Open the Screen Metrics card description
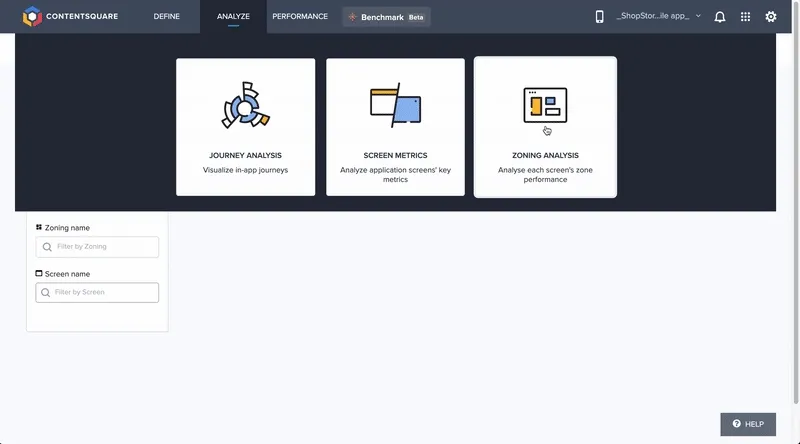Image resolution: width=800 pixels, height=444 pixels. click(395, 175)
